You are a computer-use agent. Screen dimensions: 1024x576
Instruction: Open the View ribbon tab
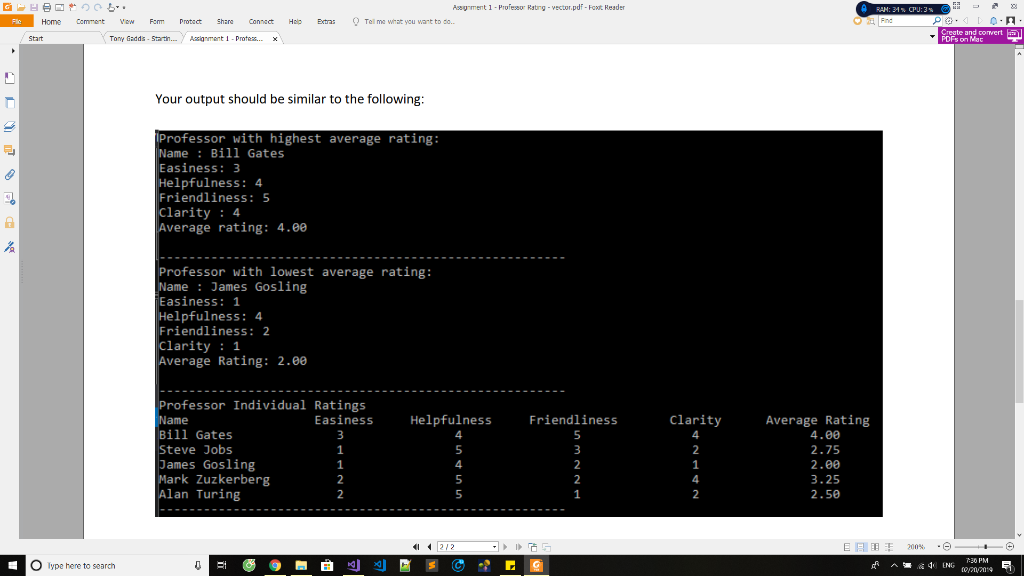[x=127, y=22]
